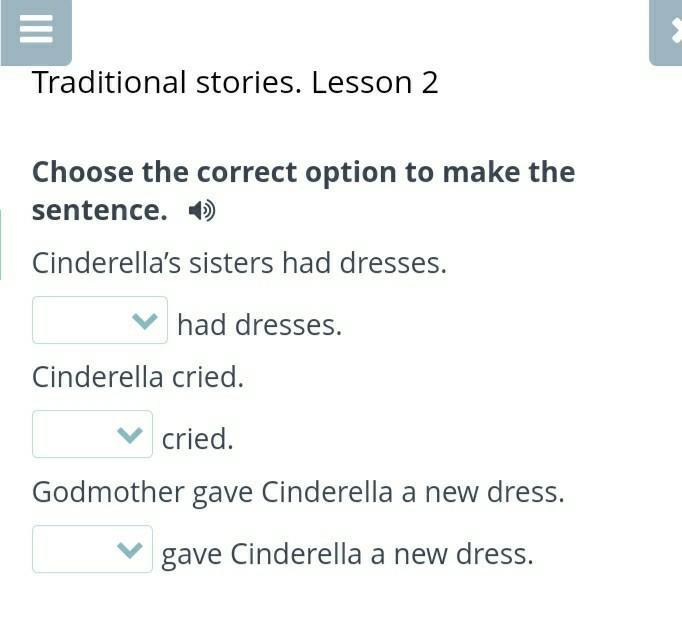Close the lesson with the X button

tap(670, 30)
